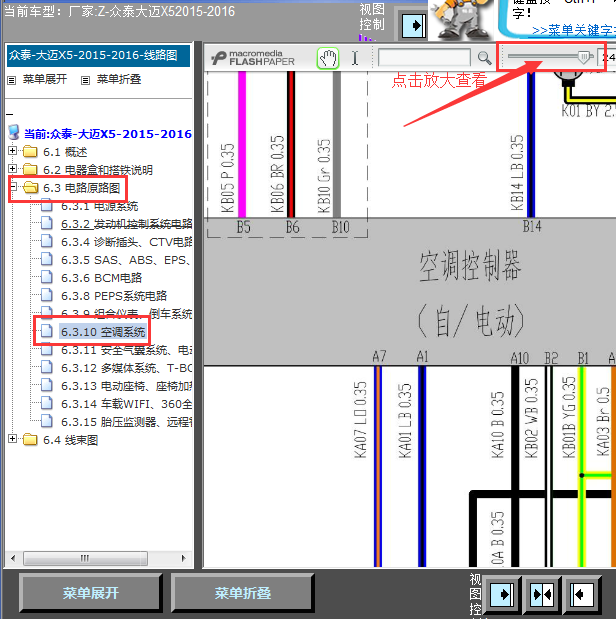
Task: Click the 6.4 线束图 folder icon
Action: click(30, 439)
